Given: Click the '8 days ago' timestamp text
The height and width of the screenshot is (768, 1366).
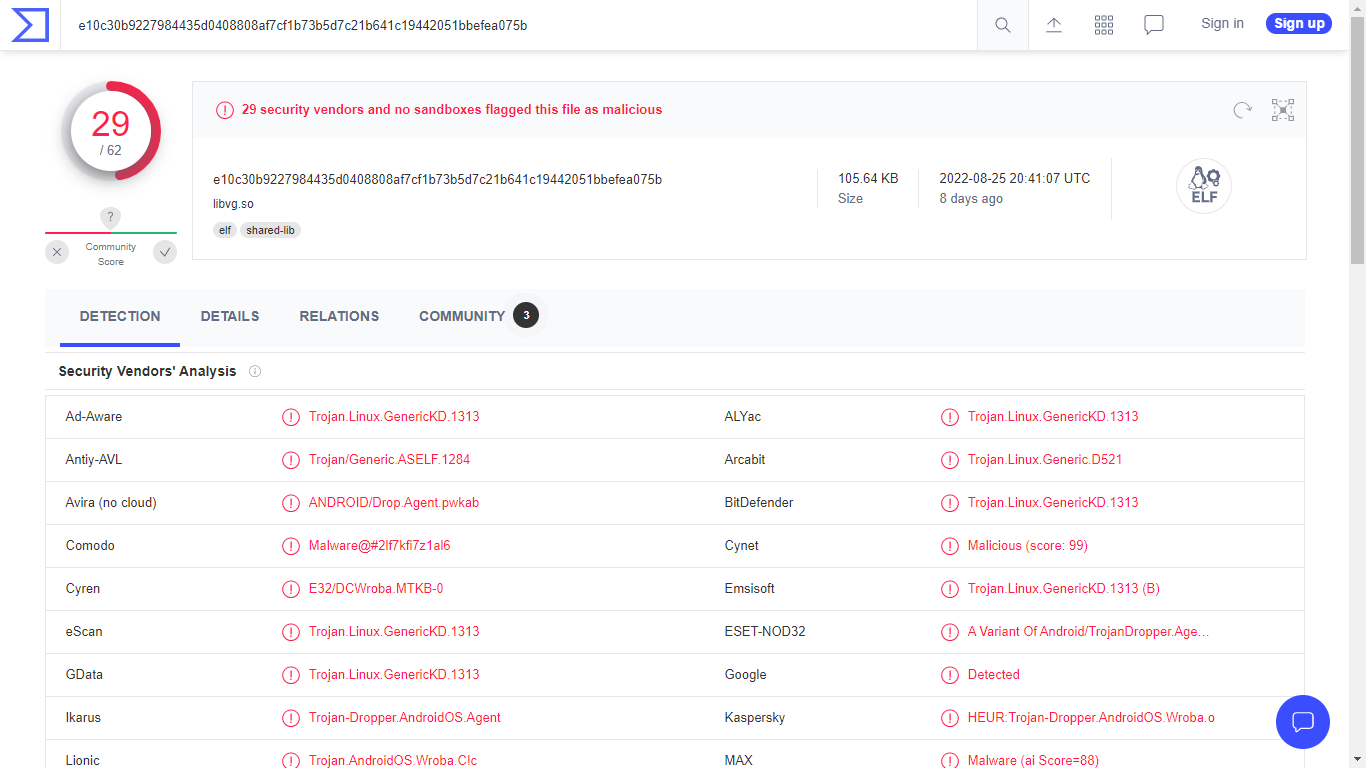Looking at the screenshot, I should pyautogui.click(x=971, y=199).
